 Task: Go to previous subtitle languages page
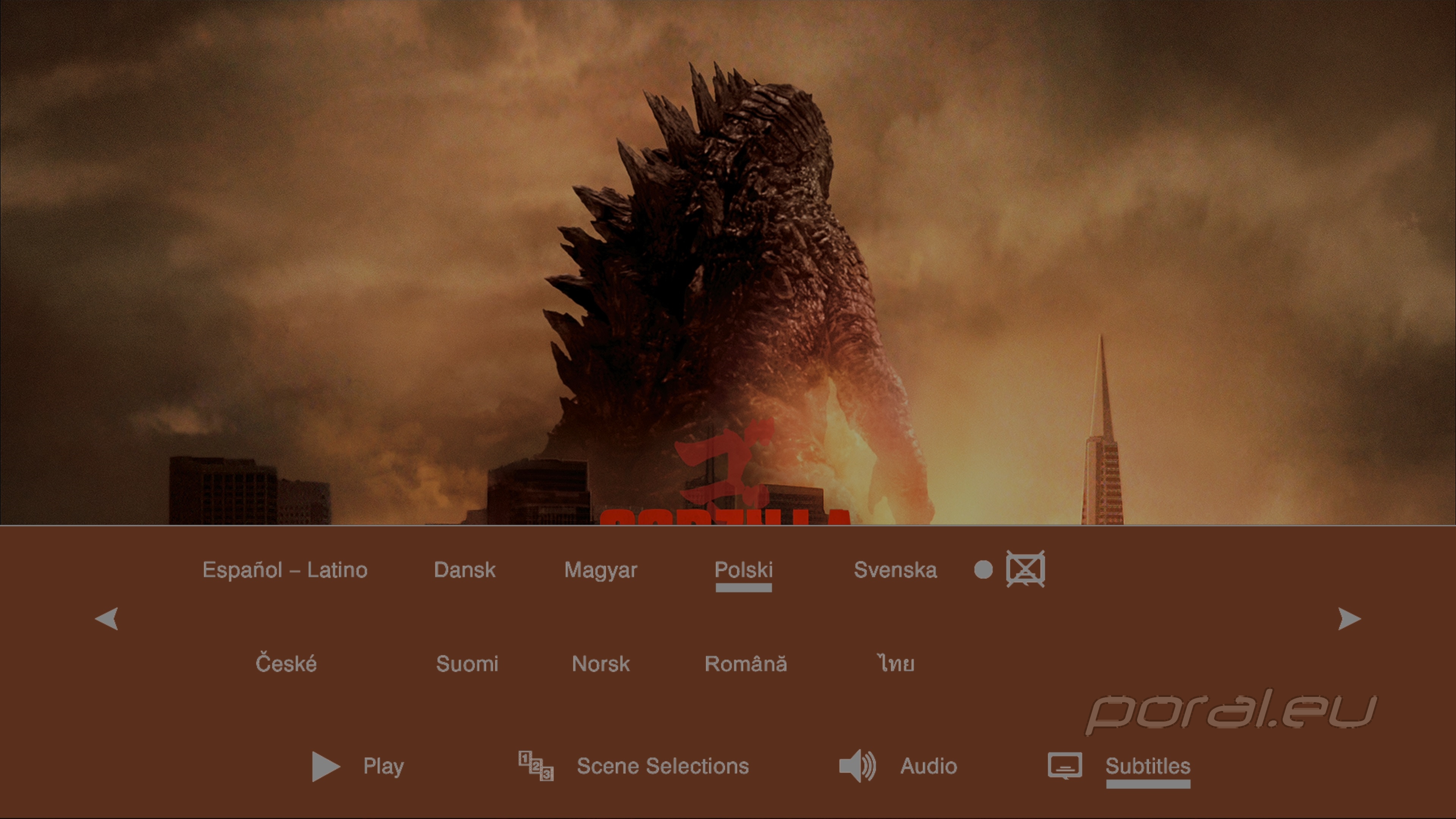point(106,618)
